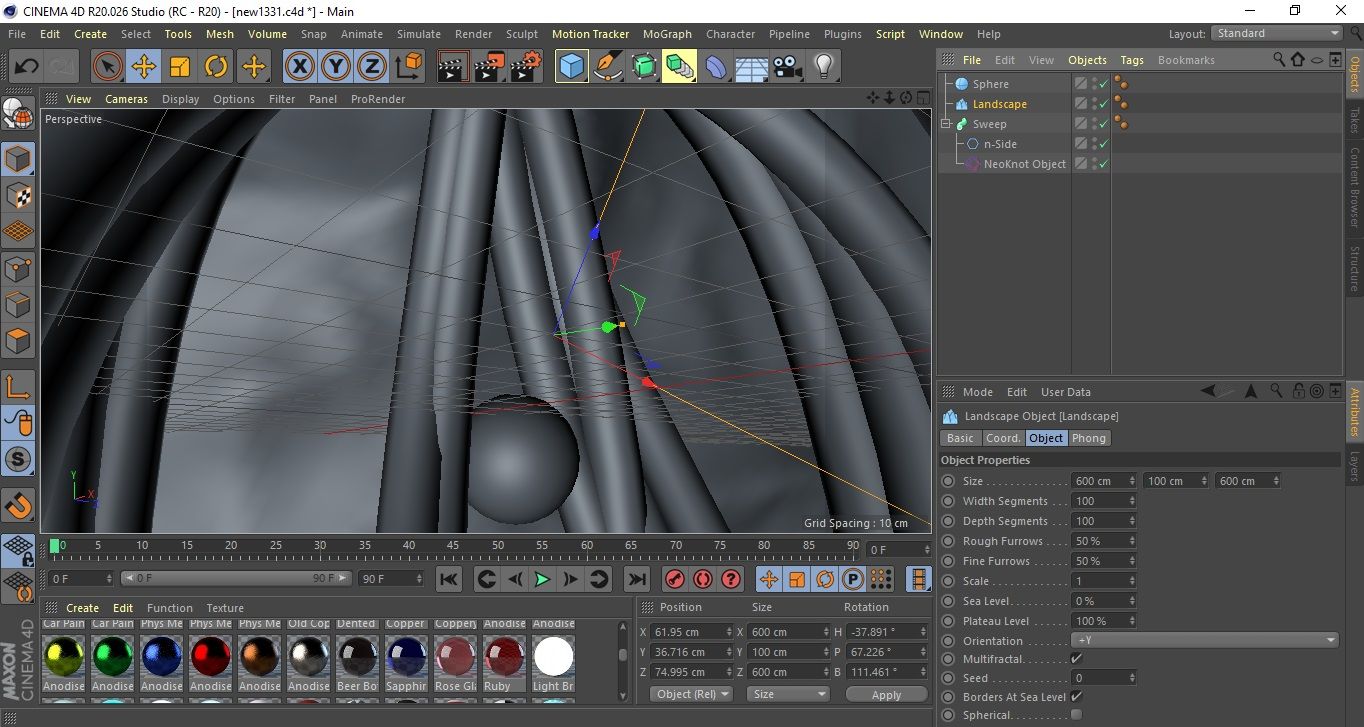Step the Seed value spinner
The width and height of the screenshot is (1364, 727).
tap(1132, 678)
